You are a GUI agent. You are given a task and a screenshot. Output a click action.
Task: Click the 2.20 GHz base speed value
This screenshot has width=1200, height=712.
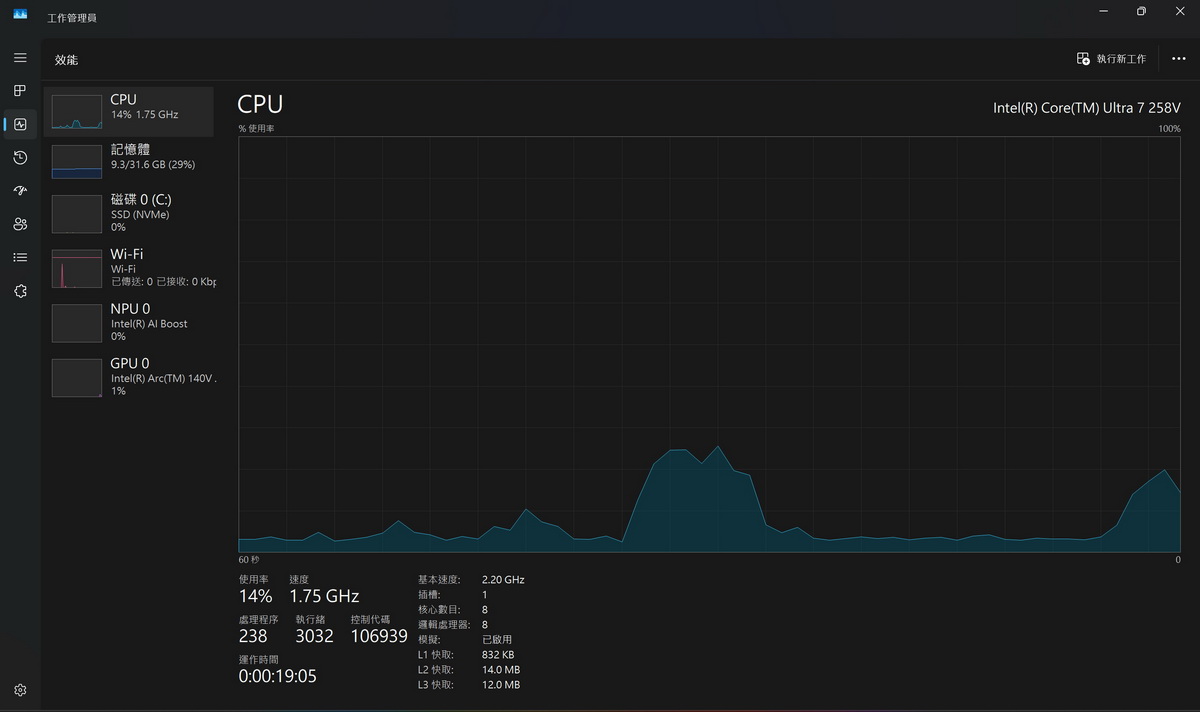point(503,579)
